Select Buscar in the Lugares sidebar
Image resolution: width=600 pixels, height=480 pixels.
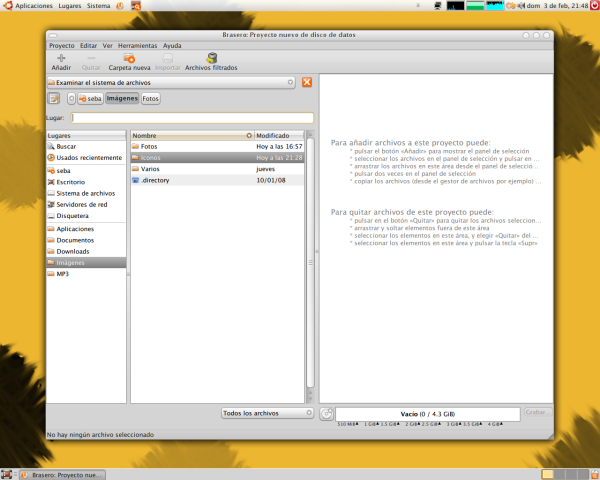[x=66, y=146]
